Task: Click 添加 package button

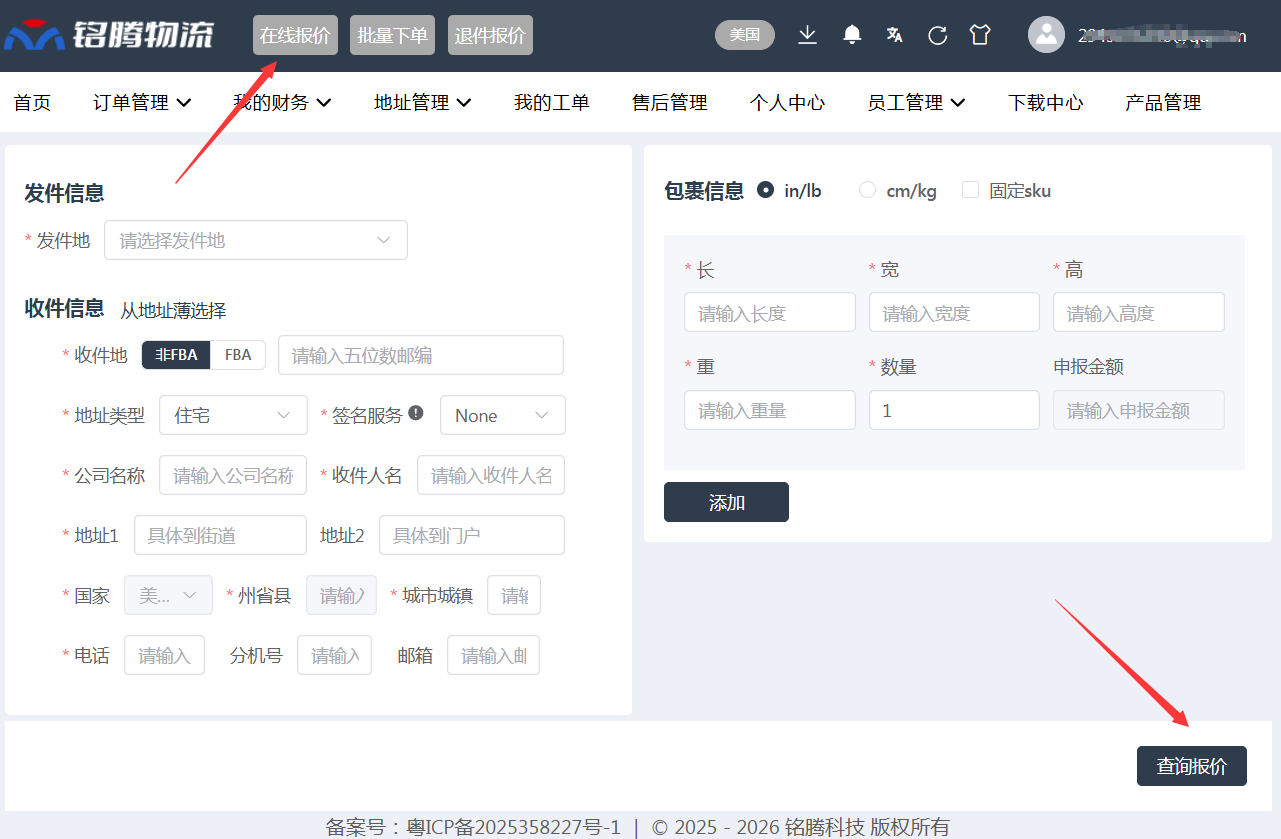Action: click(x=726, y=502)
